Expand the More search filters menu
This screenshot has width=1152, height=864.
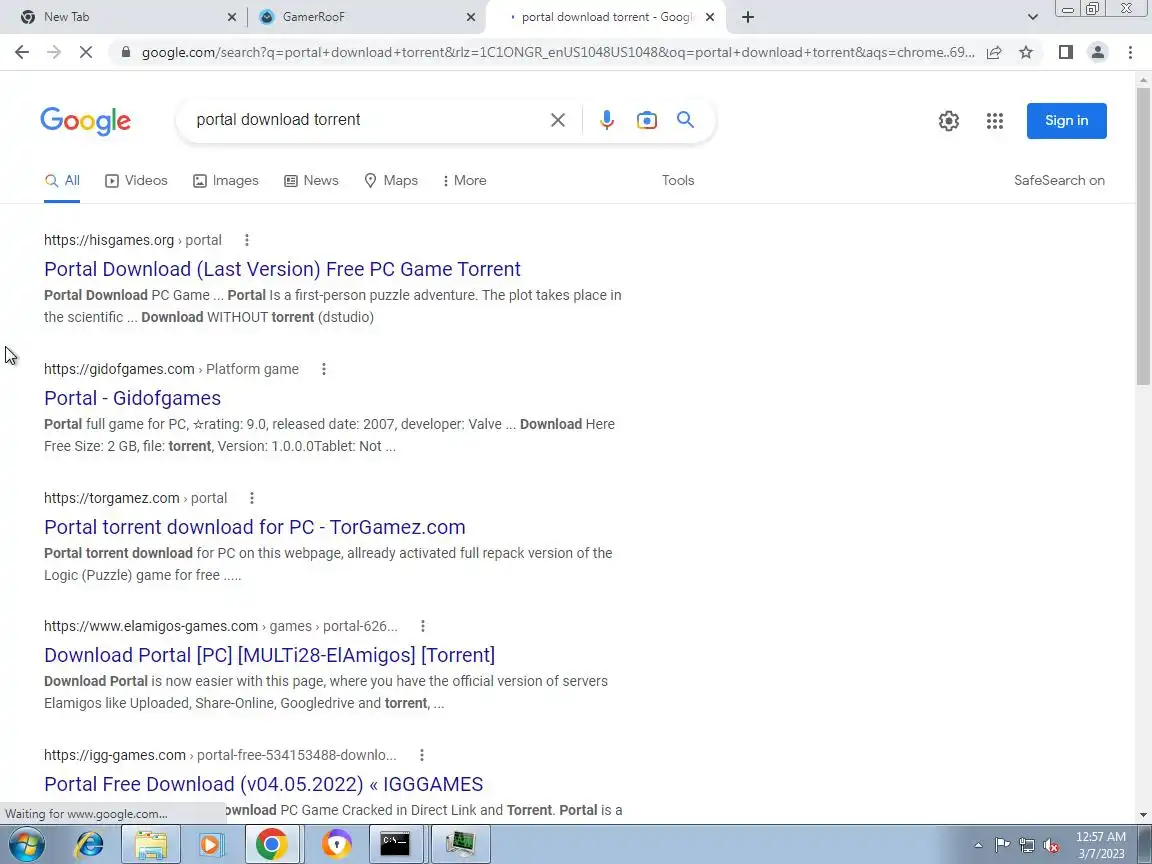[x=464, y=181]
